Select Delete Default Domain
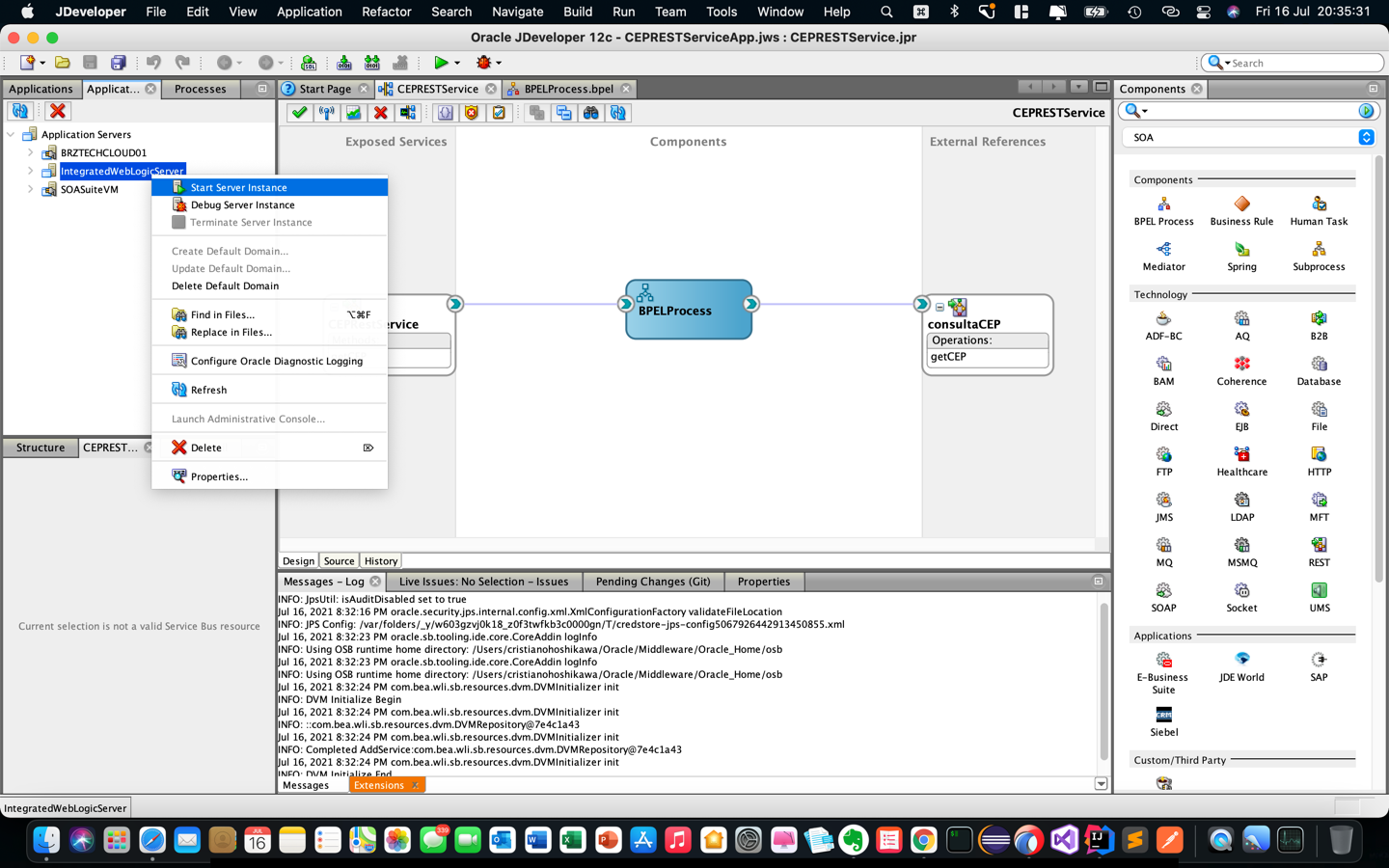This screenshot has width=1389, height=868. 269,285
